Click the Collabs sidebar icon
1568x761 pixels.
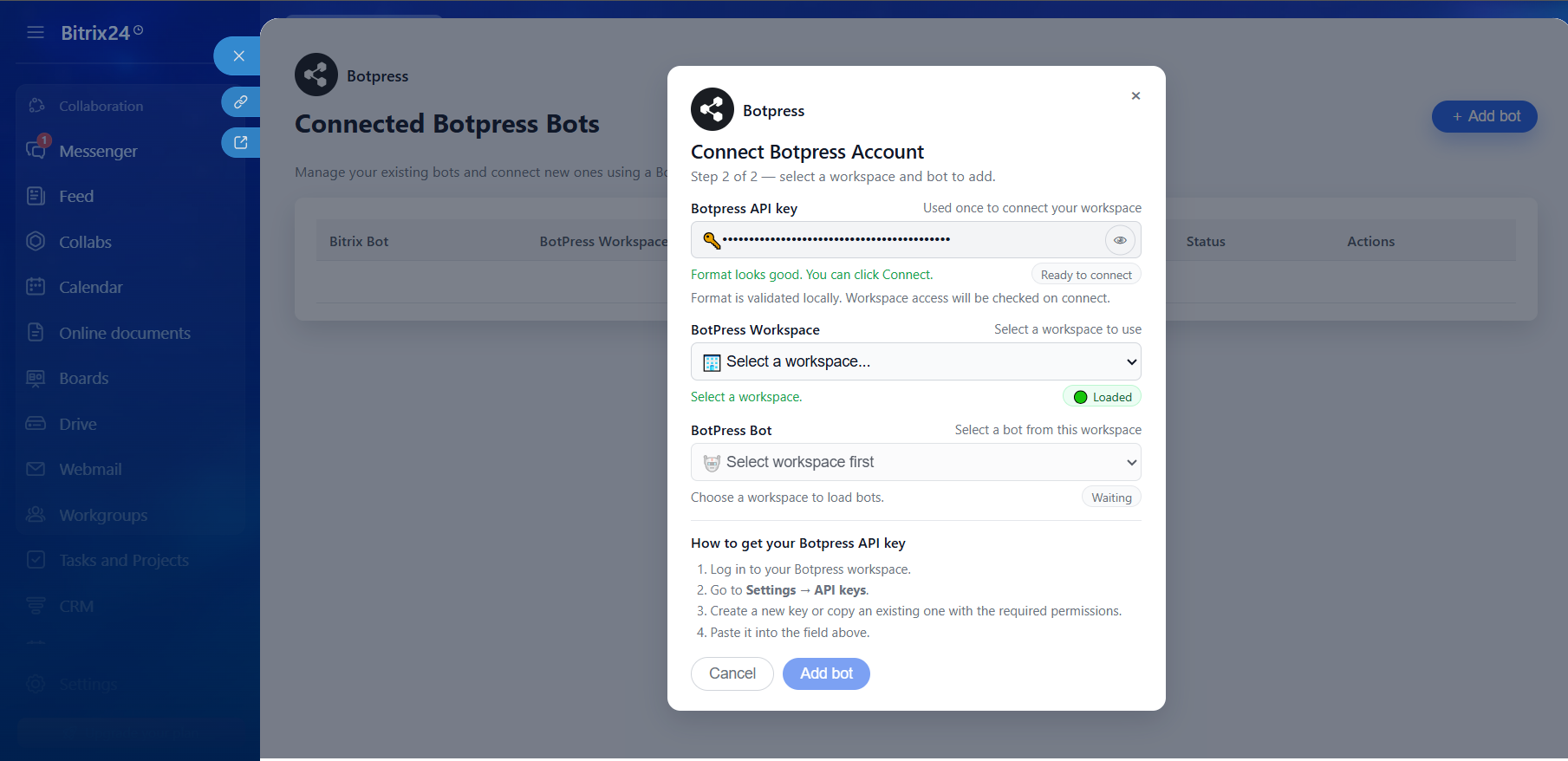pyautogui.click(x=36, y=242)
